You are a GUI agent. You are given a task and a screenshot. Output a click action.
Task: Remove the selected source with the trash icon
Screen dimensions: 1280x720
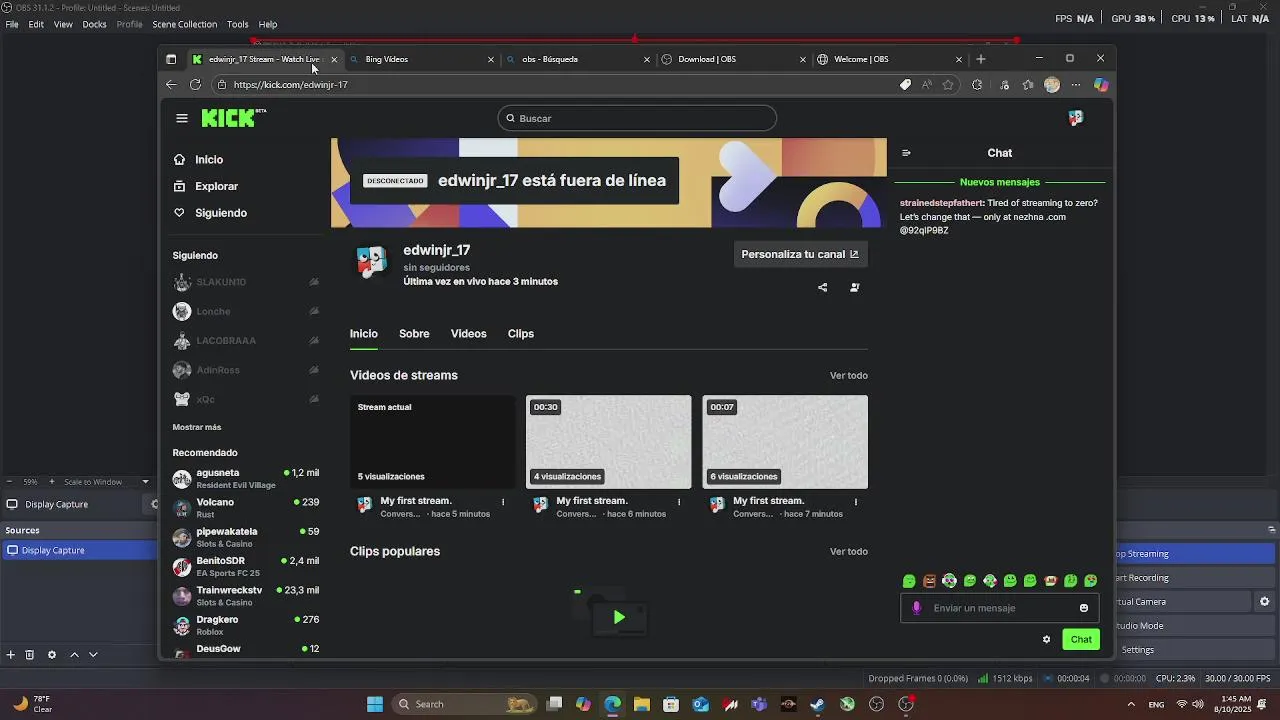click(30, 654)
